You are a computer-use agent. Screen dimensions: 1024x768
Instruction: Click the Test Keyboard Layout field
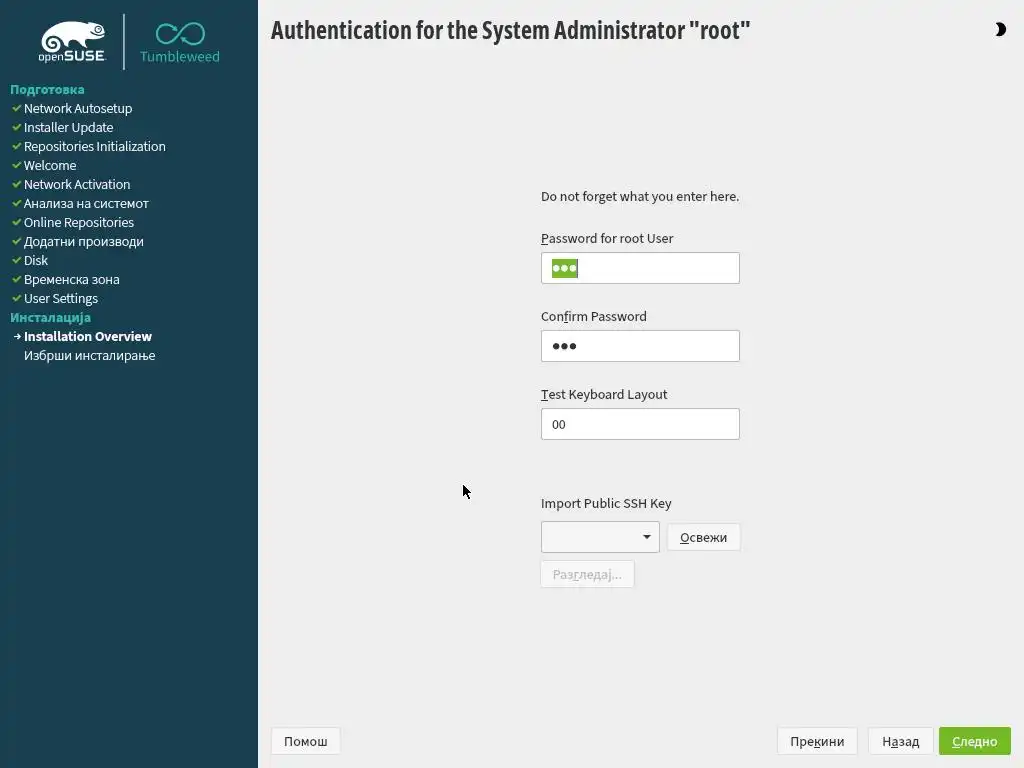click(x=640, y=424)
